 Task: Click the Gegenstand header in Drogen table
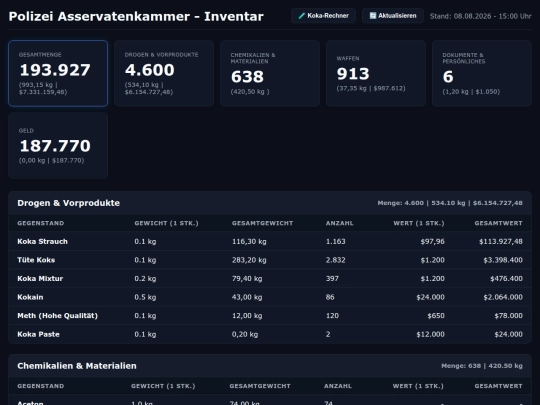tap(41, 223)
